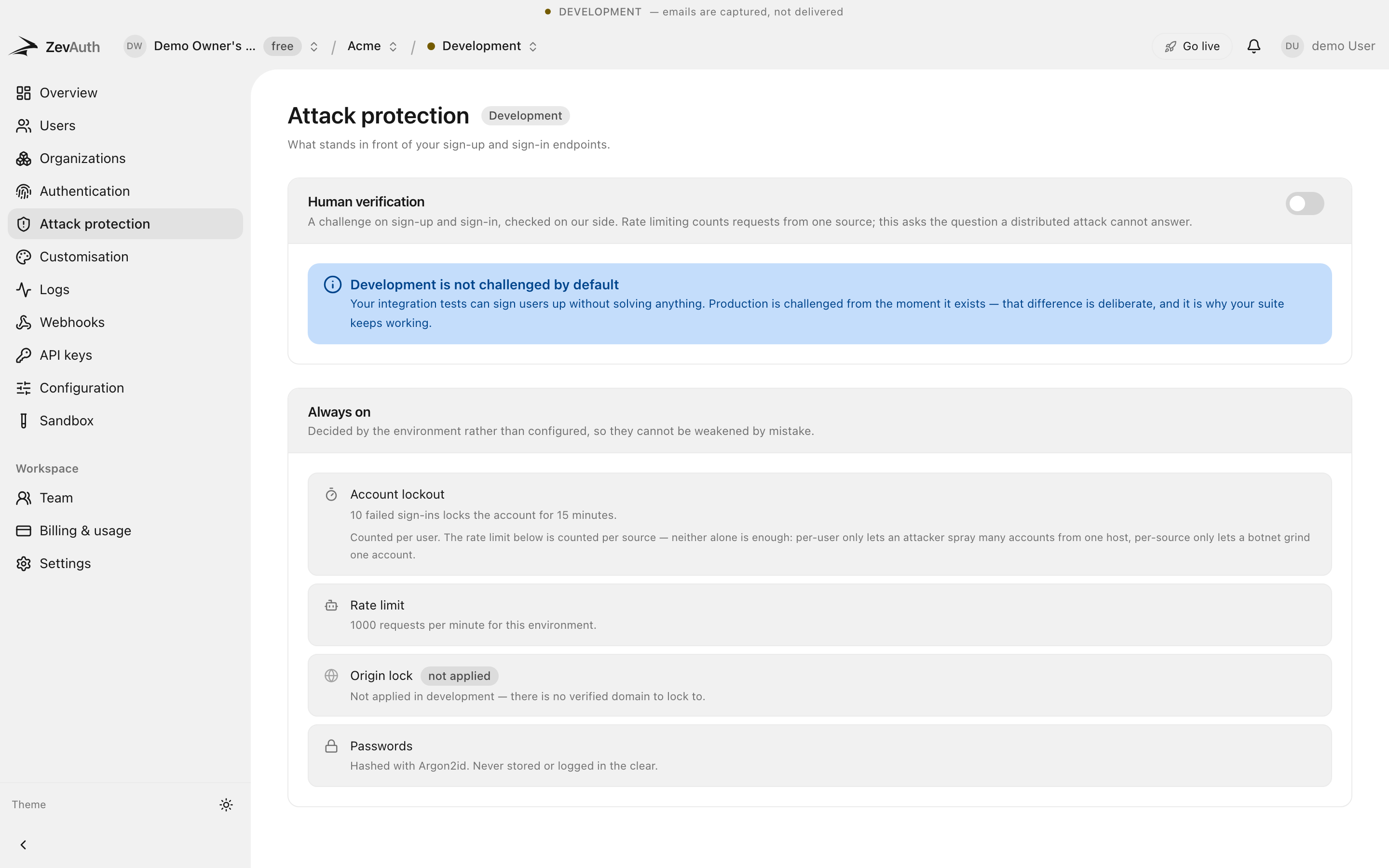This screenshot has height=868, width=1389.
Task: Click the Customisation palette icon
Action: click(24, 257)
